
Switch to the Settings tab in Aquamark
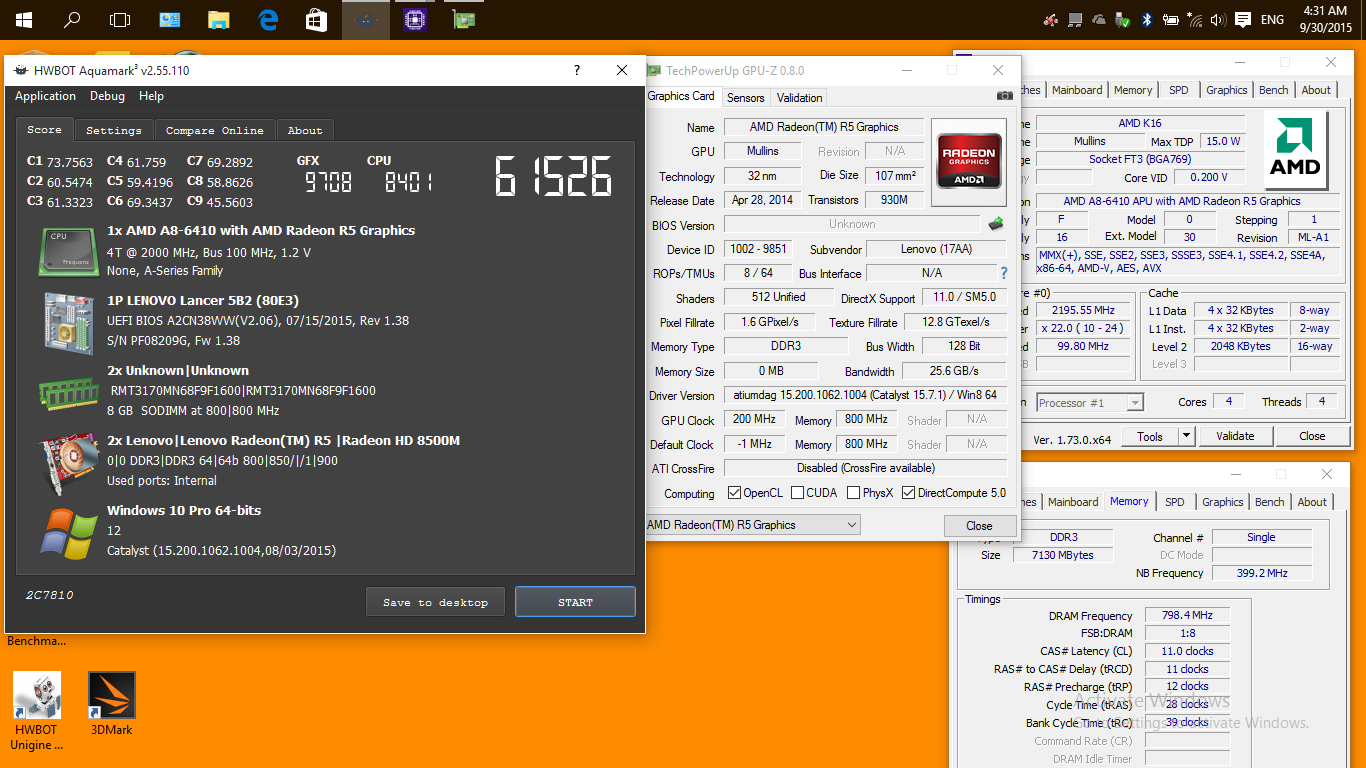(x=114, y=131)
